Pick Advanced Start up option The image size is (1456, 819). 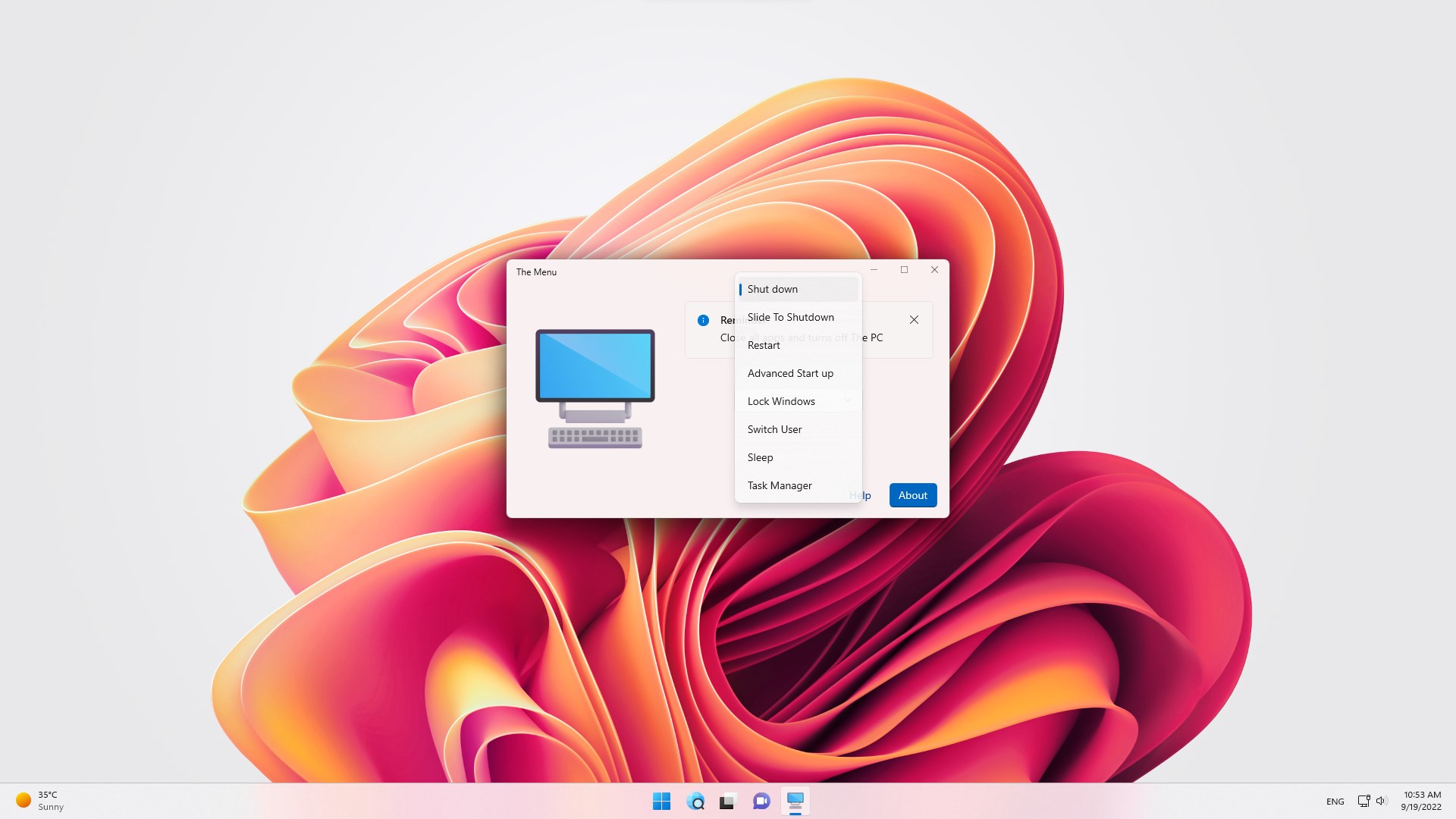coord(799,373)
